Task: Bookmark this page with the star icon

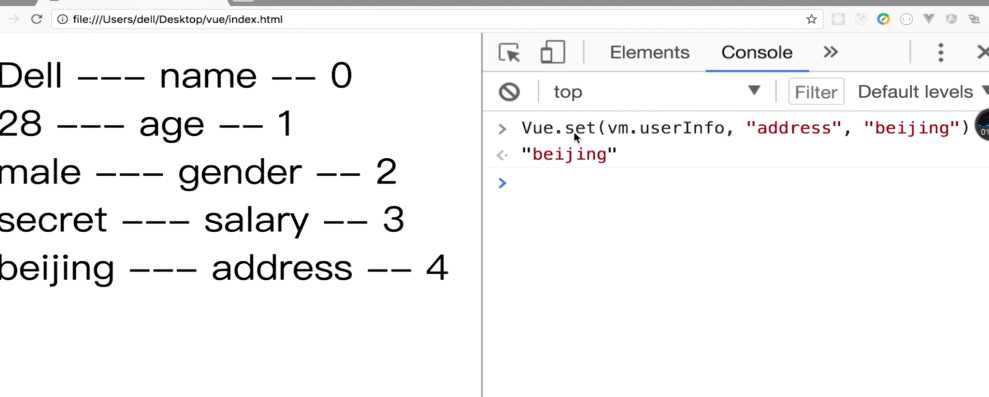Action: click(811, 20)
